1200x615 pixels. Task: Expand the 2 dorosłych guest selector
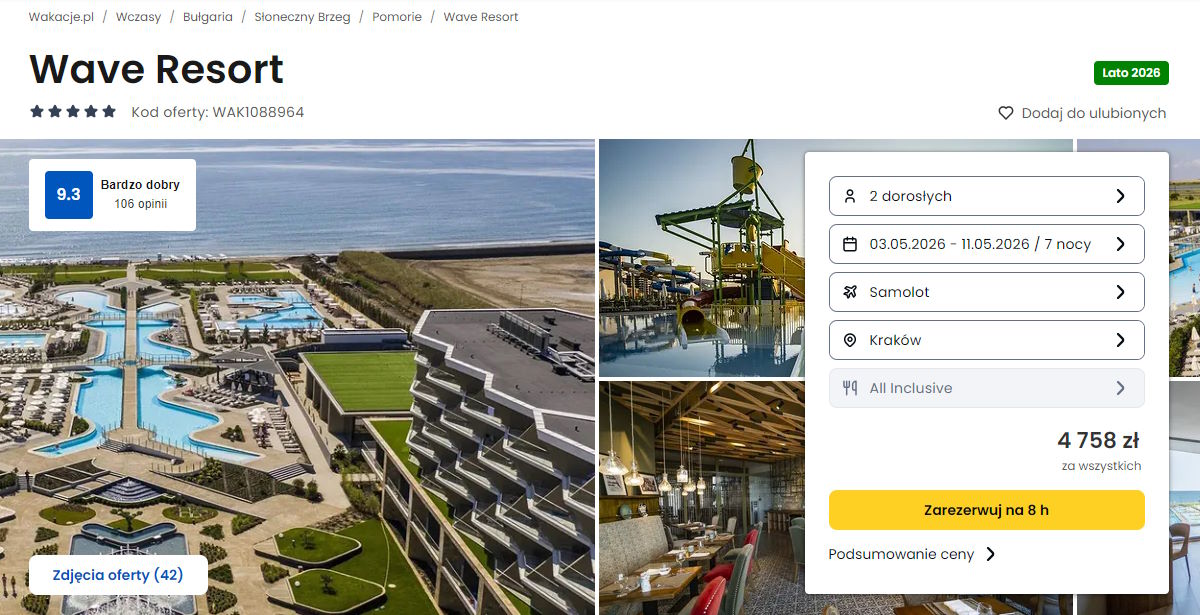tap(986, 196)
